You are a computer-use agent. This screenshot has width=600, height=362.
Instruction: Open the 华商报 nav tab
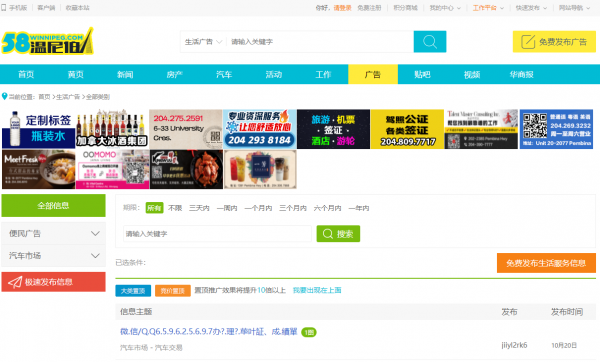[x=522, y=74]
